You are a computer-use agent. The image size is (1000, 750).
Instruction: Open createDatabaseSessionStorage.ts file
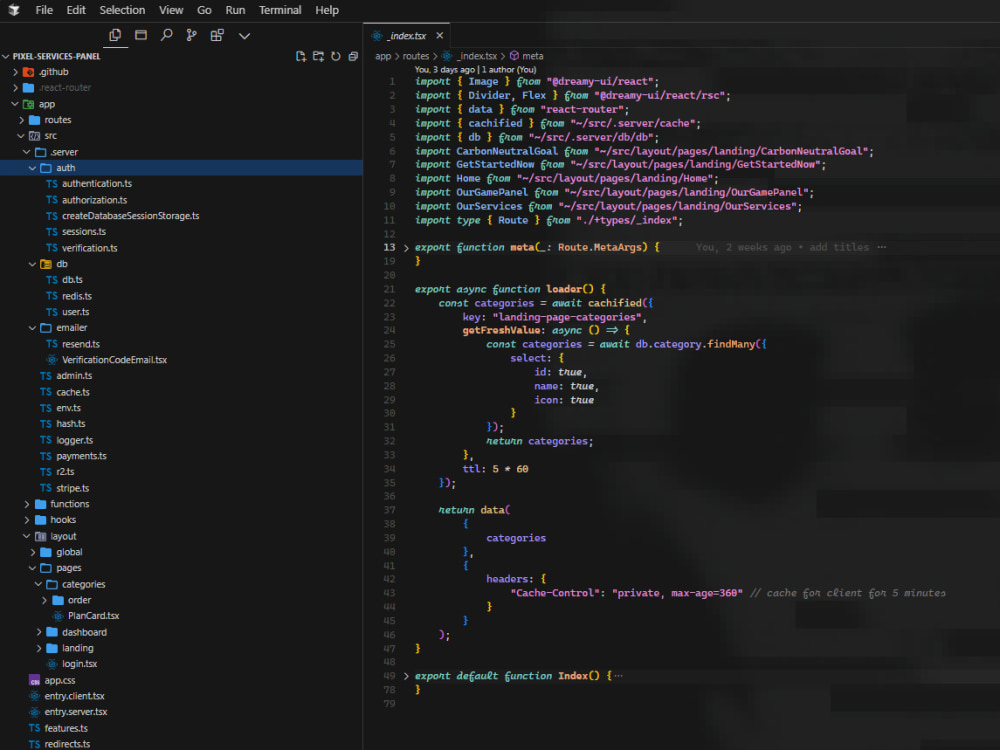coord(131,216)
